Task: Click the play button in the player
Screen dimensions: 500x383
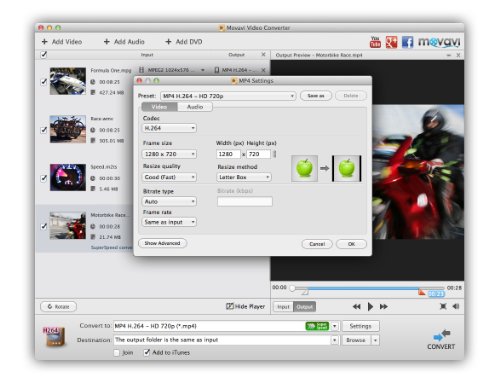Action: 370,306
